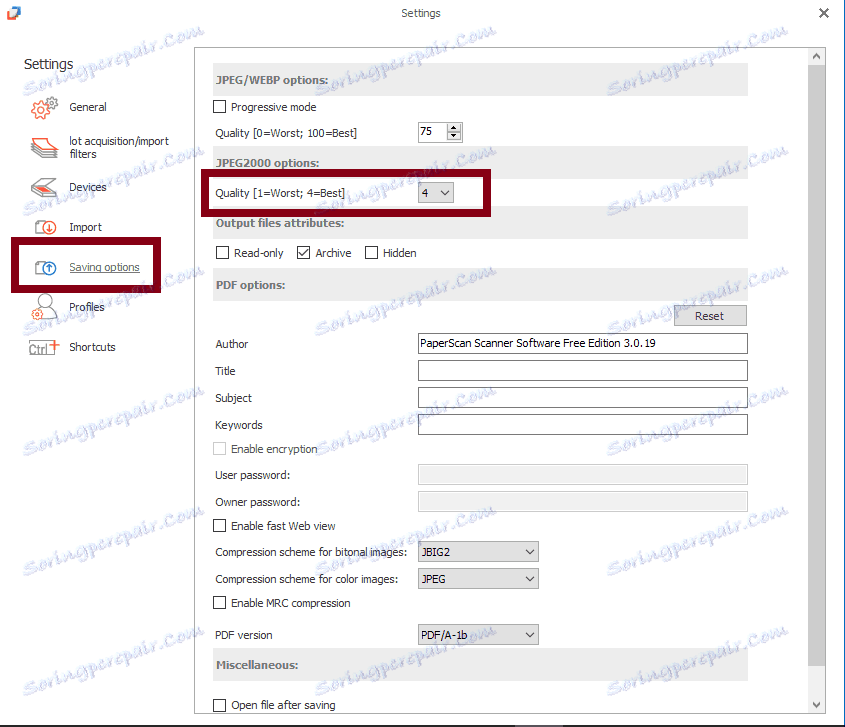Close the Settings window
845x727 pixels.
(x=823, y=13)
